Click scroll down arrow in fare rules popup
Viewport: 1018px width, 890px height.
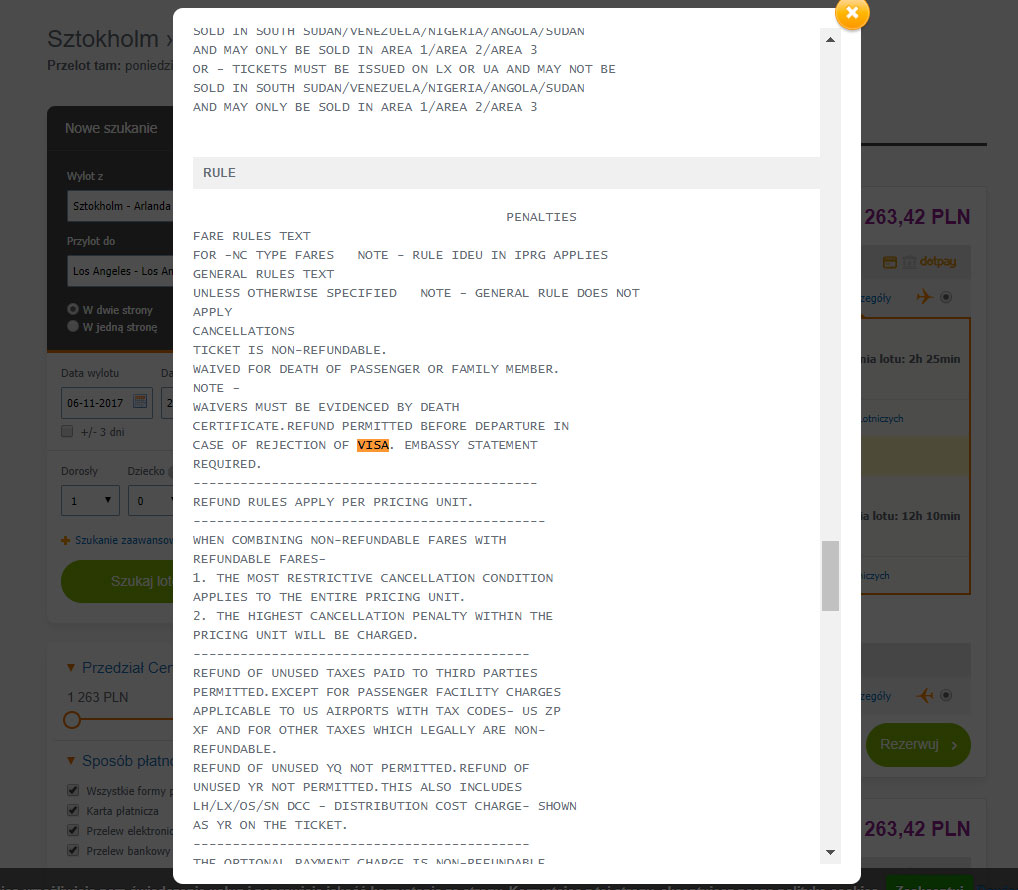(830, 852)
